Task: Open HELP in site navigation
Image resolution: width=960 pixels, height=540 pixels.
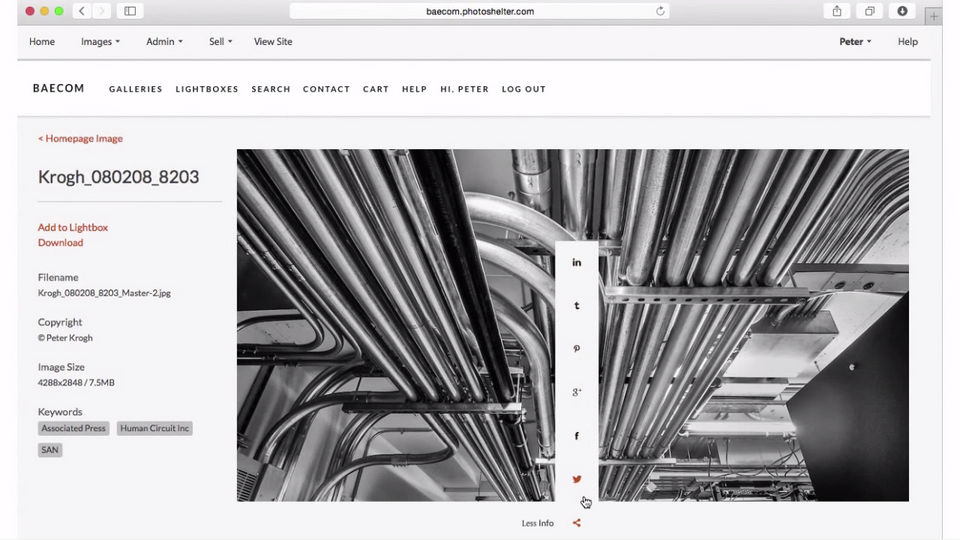Action: tap(414, 89)
